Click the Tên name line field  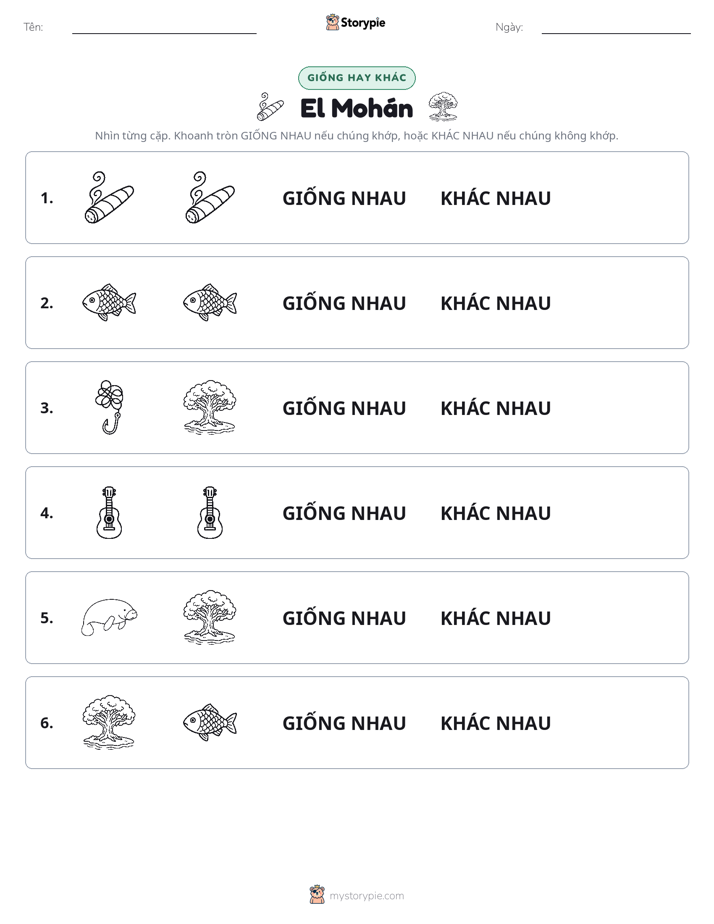164,28
